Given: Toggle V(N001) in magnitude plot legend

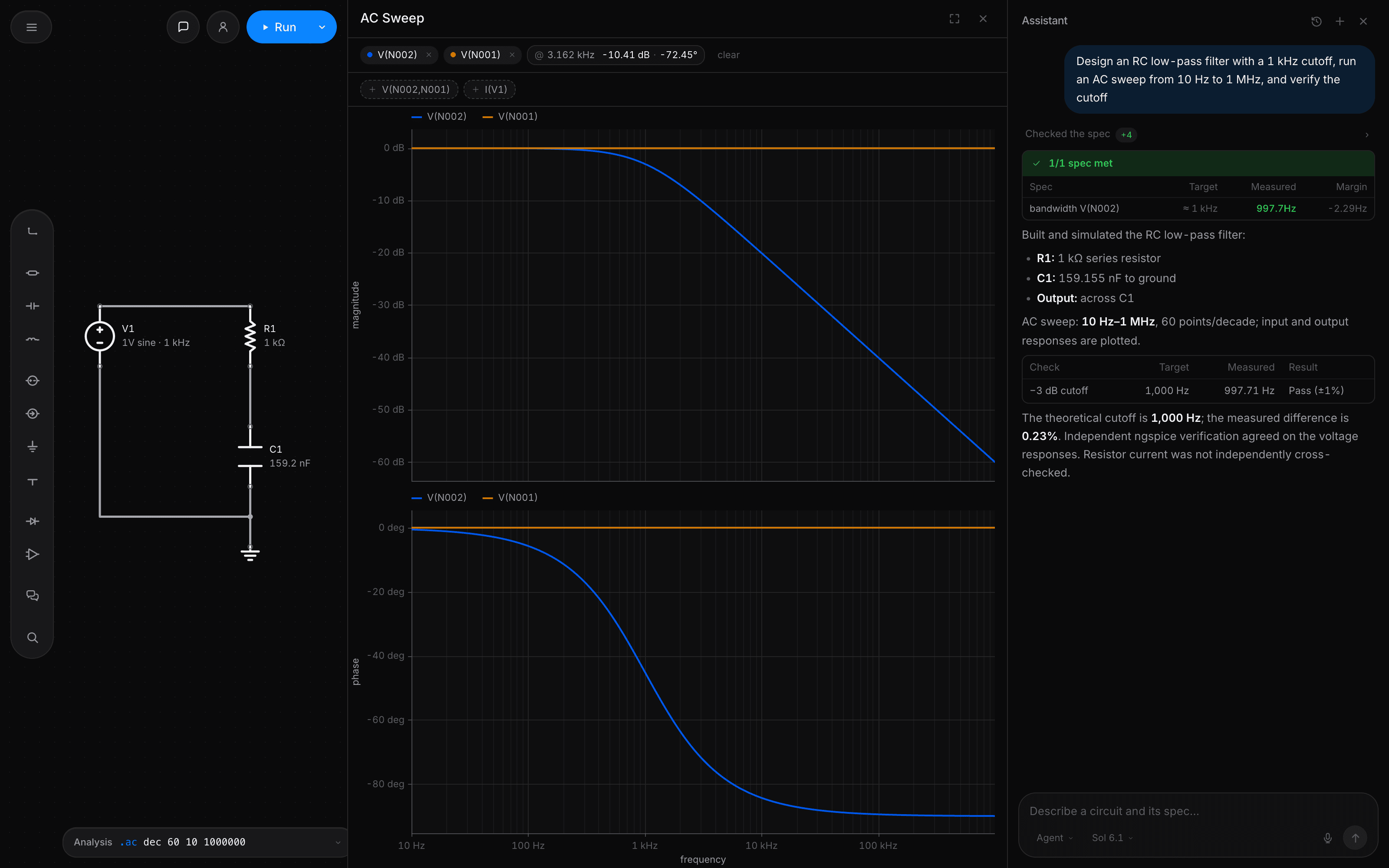Looking at the screenshot, I should [x=510, y=117].
